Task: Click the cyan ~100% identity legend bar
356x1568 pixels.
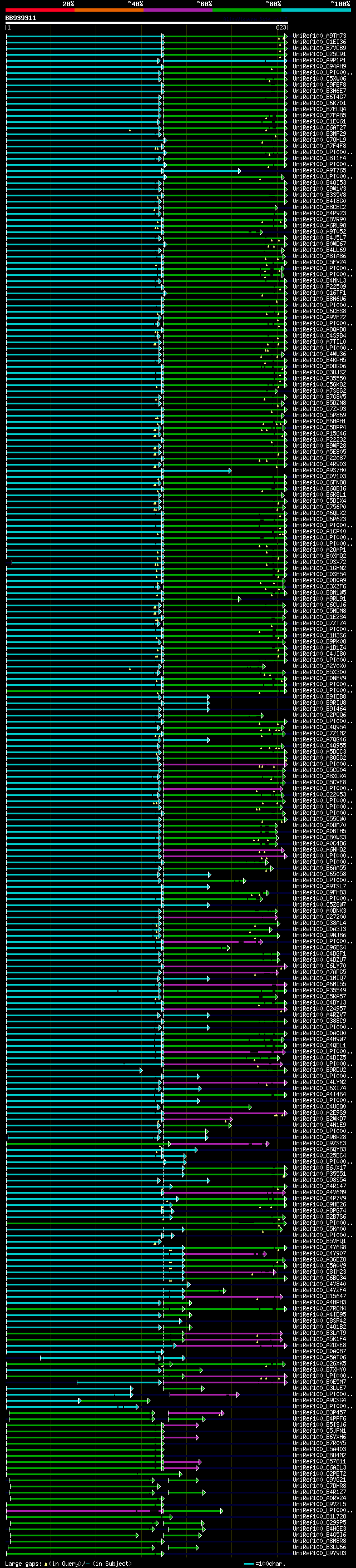Action: point(316,10)
